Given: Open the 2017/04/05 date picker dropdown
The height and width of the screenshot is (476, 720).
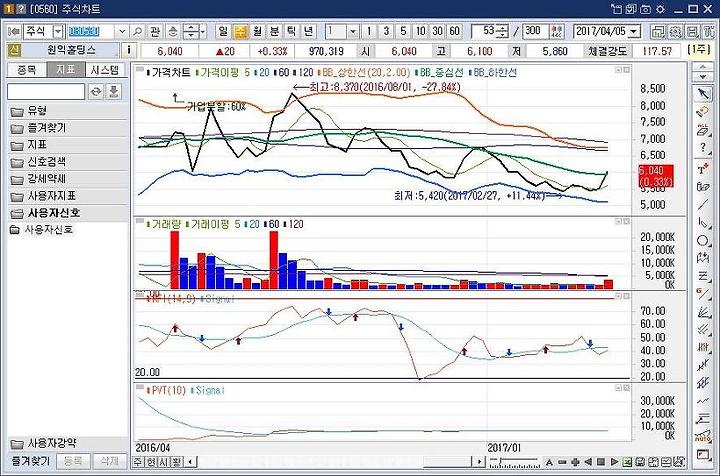Looking at the screenshot, I should coord(634,31).
